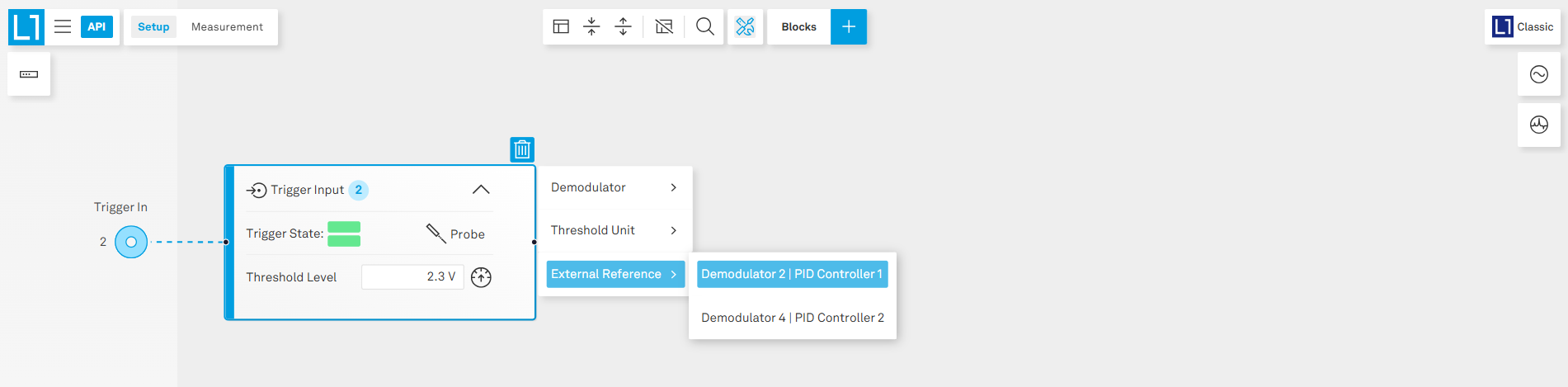Click the collapse-all arrows icon
The image size is (1568, 387).
591,26
